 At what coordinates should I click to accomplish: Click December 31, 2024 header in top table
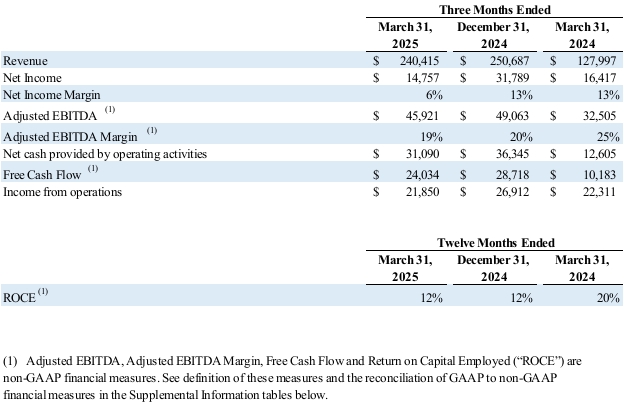tap(495, 35)
